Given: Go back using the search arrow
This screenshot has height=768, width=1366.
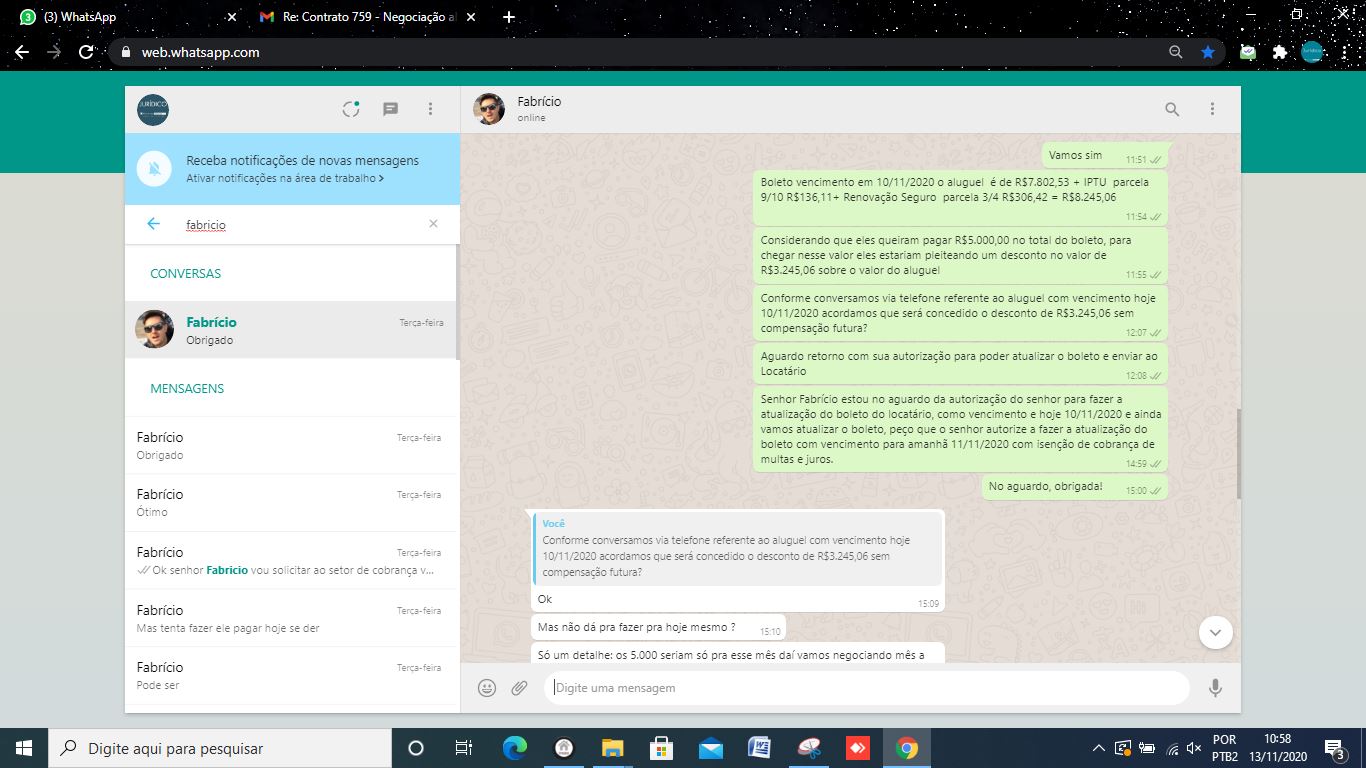Looking at the screenshot, I should coord(153,224).
